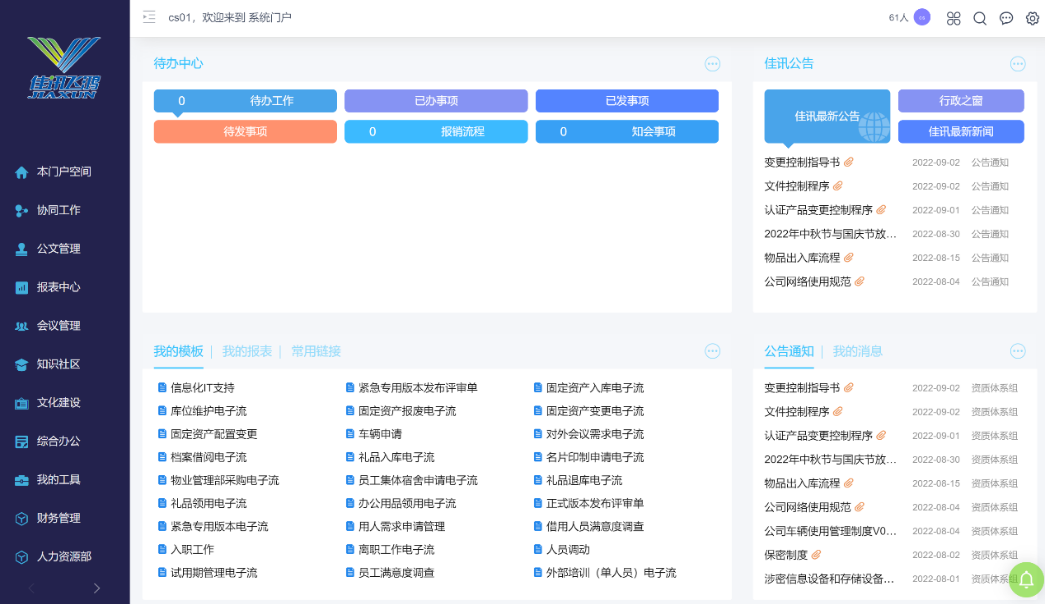The height and width of the screenshot is (604, 1045).
Task: Click the sidebar next page right arrow
Action: point(96,588)
